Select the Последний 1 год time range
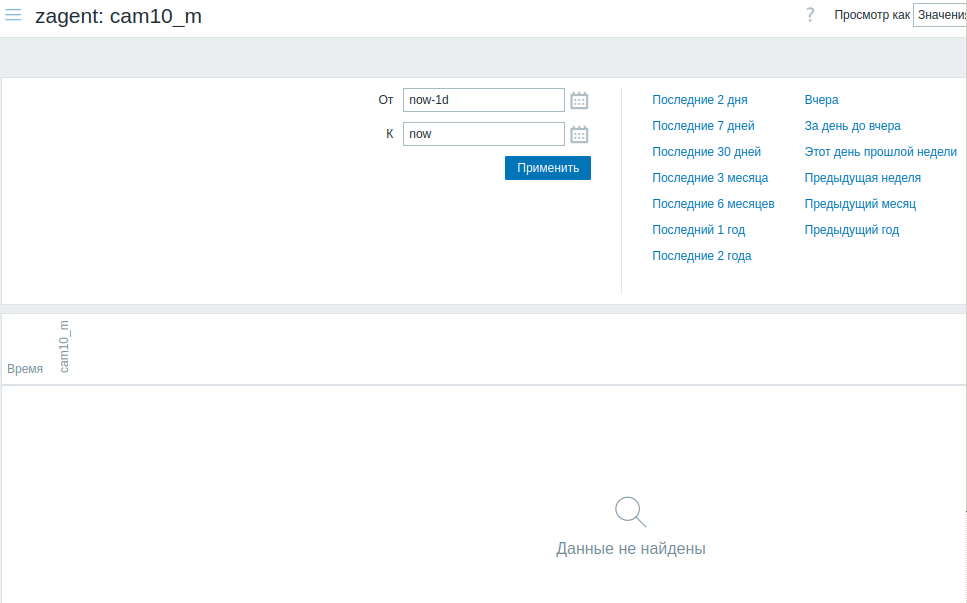967x603 pixels. pos(698,229)
